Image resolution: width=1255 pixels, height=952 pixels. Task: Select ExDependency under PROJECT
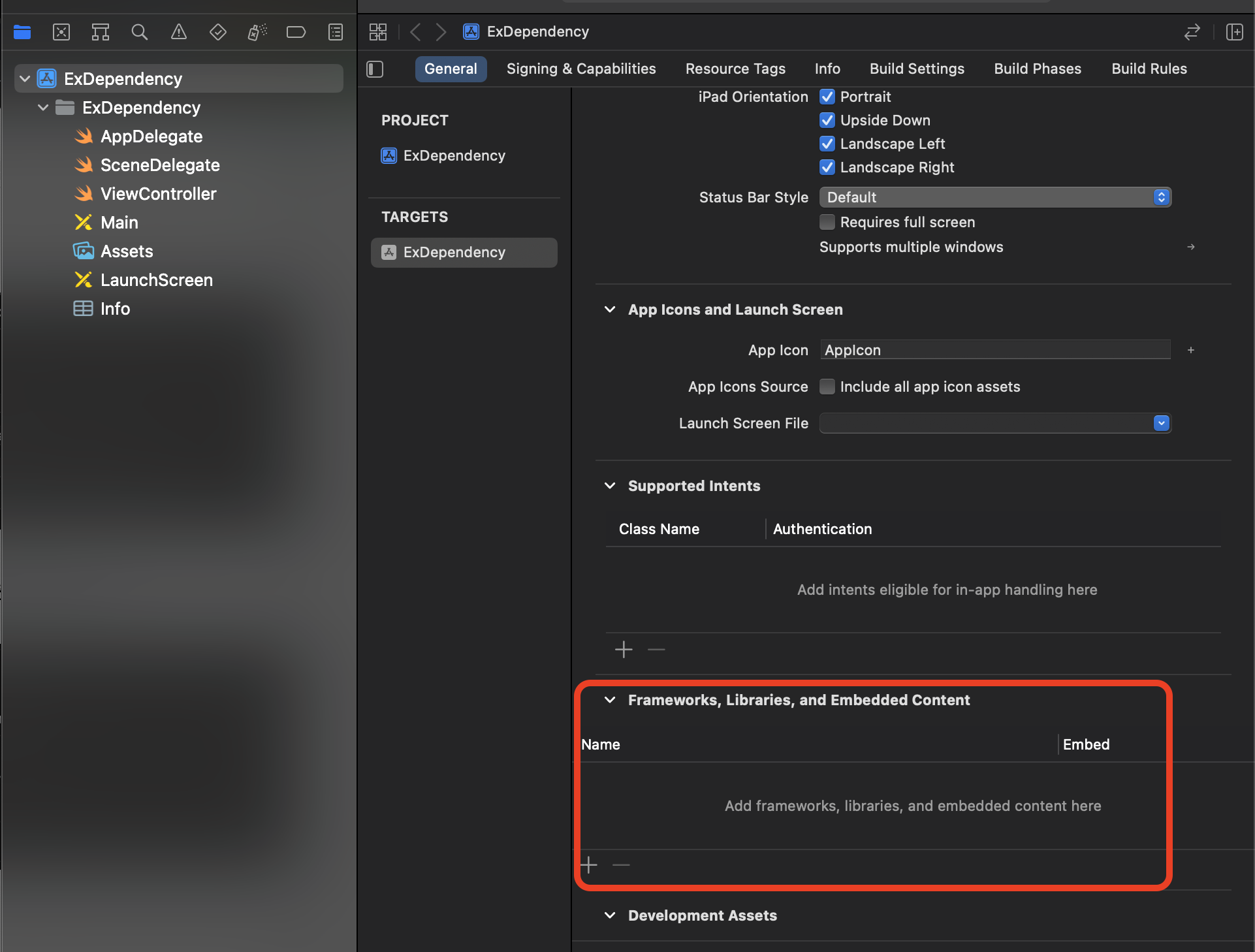454,155
